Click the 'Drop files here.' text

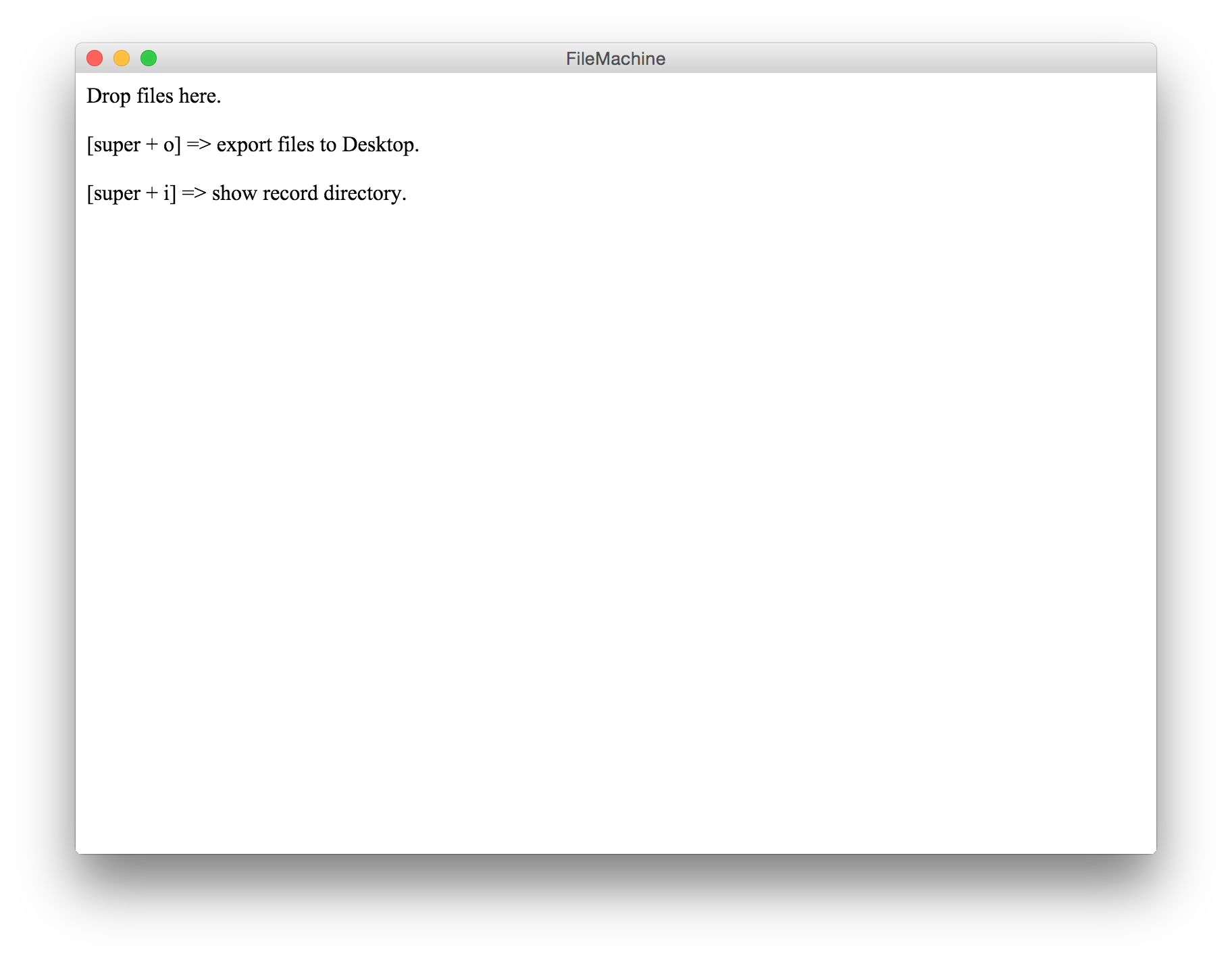click(154, 96)
